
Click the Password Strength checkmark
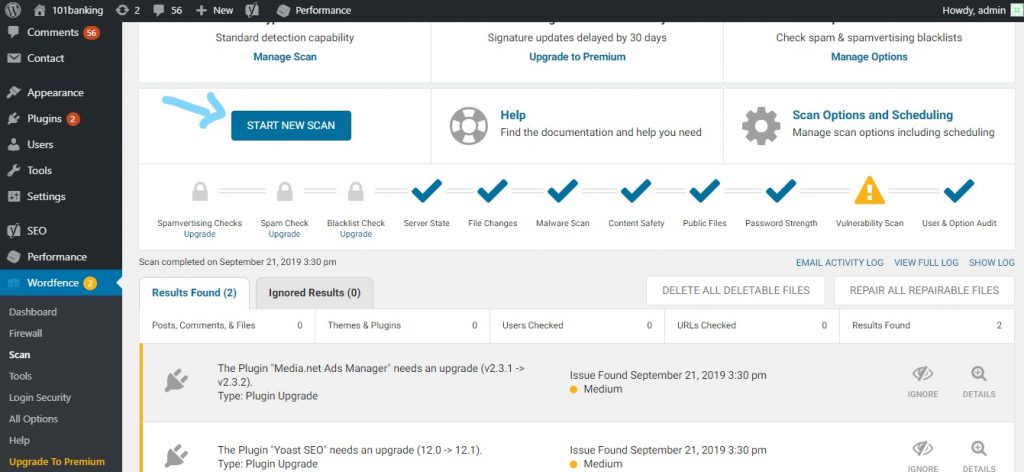[781, 191]
